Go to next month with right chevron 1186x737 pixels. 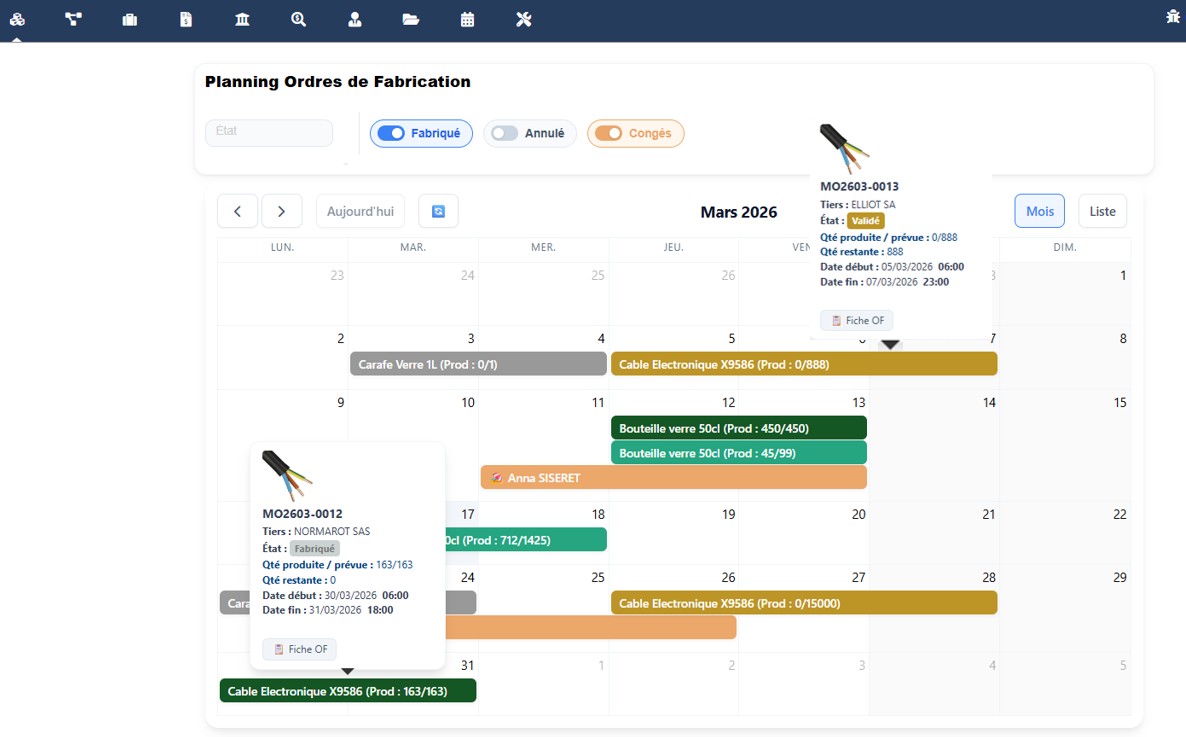282,211
